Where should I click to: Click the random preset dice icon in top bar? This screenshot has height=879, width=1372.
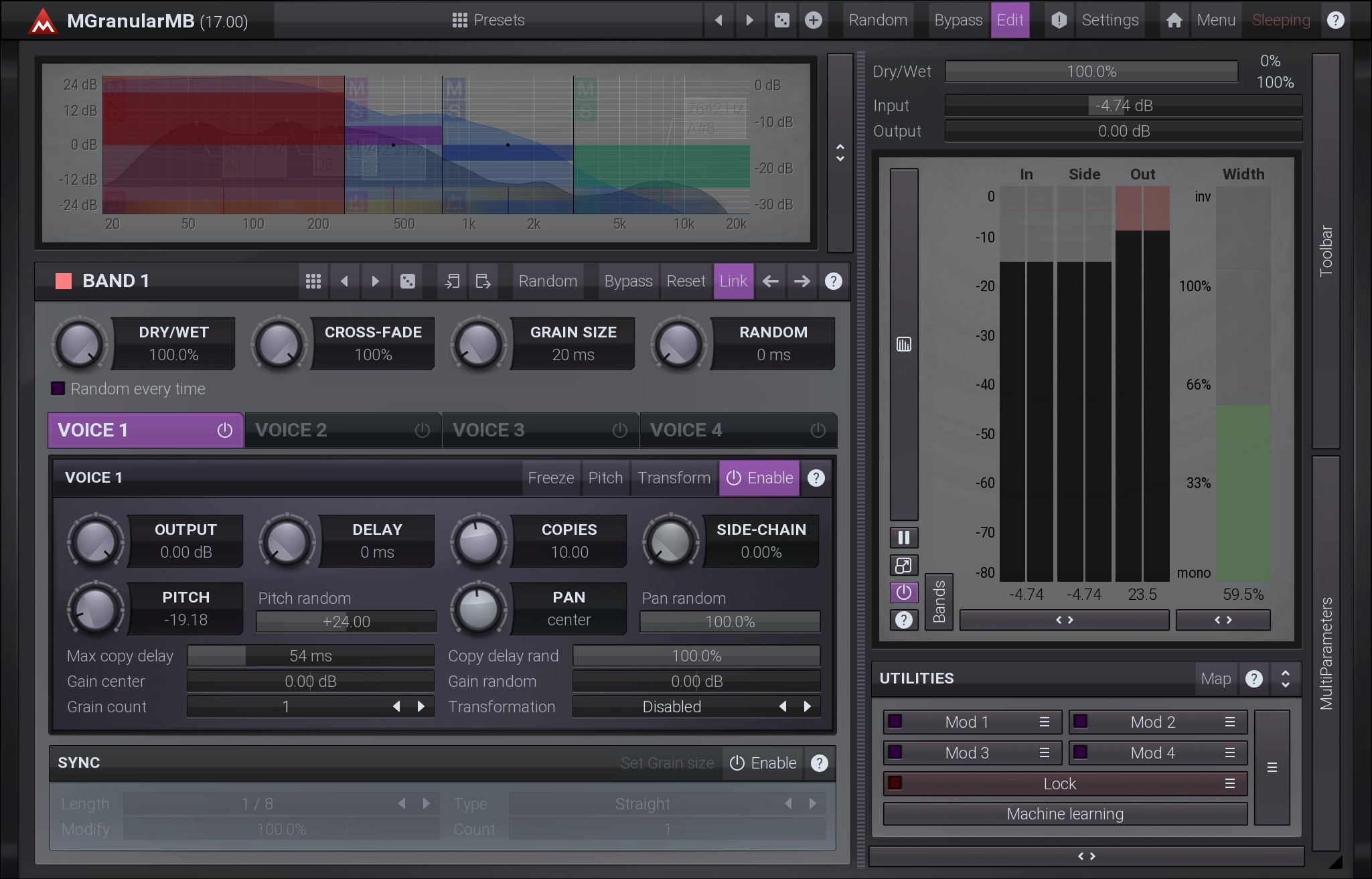(781, 20)
